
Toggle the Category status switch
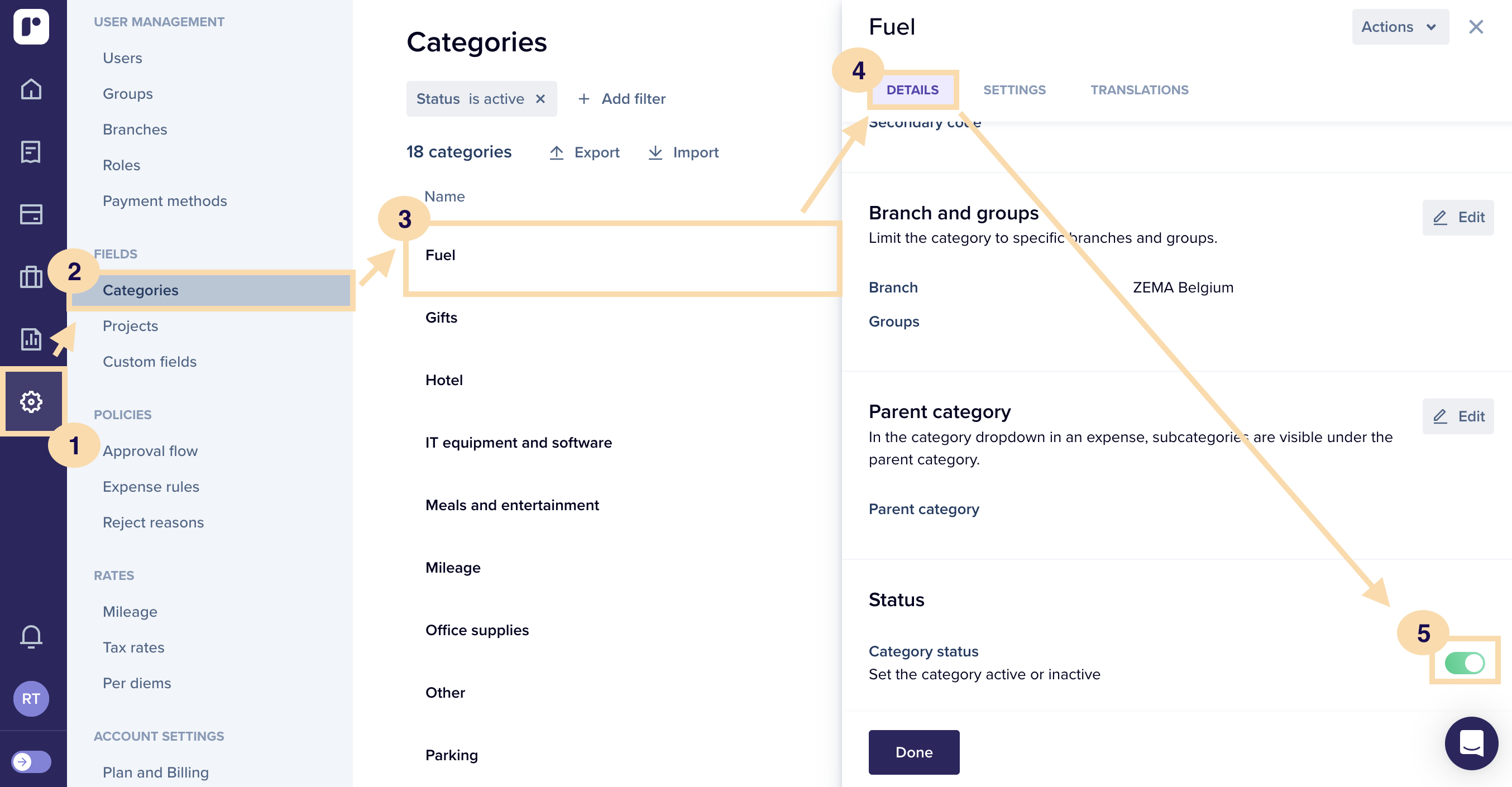(x=1465, y=663)
